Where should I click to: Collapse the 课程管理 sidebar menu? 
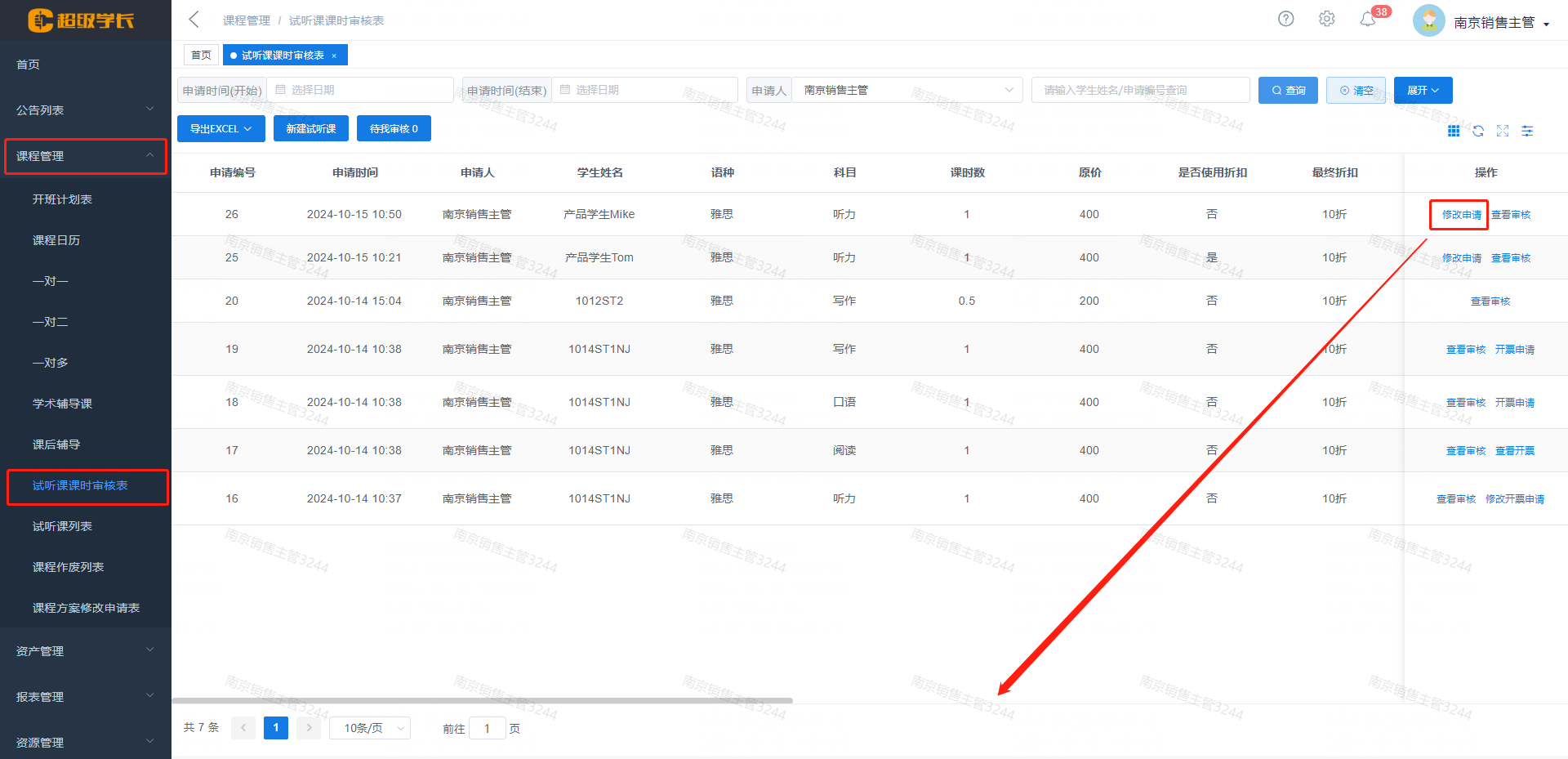coord(85,155)
